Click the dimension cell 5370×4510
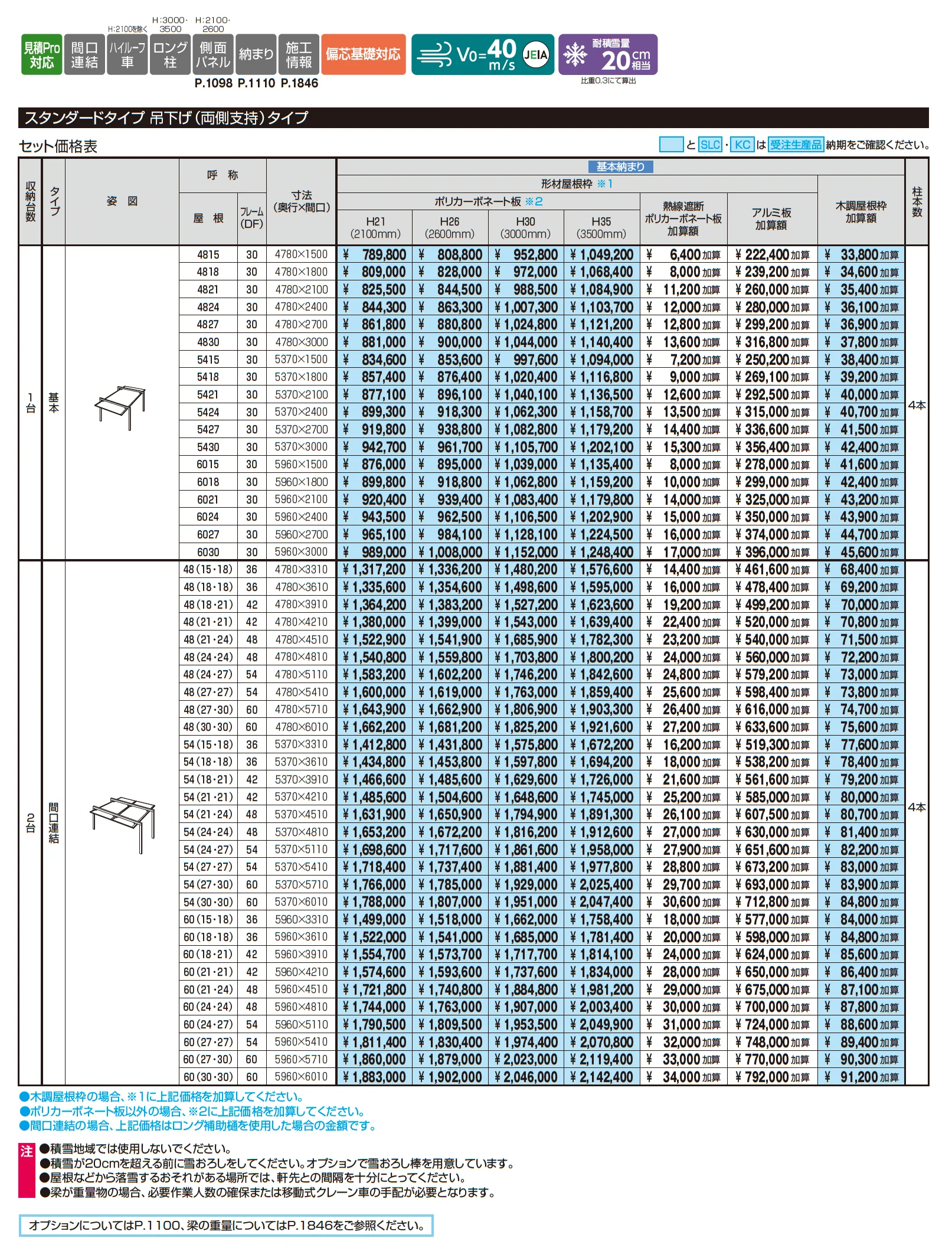The width and height of the screenshot is (952, 1251). 302,815
